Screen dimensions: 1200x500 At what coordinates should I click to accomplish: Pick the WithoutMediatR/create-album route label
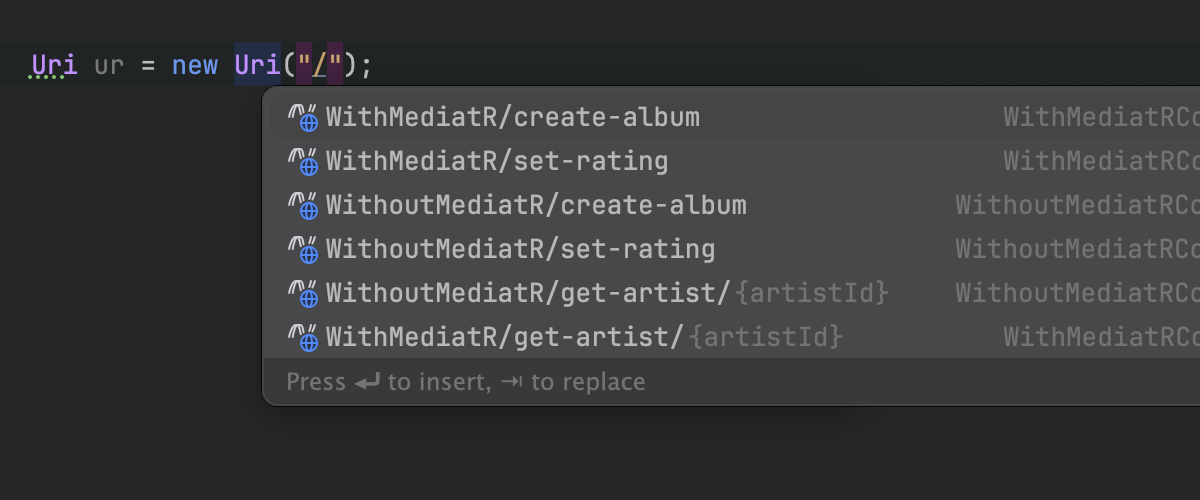coord(536,206)
